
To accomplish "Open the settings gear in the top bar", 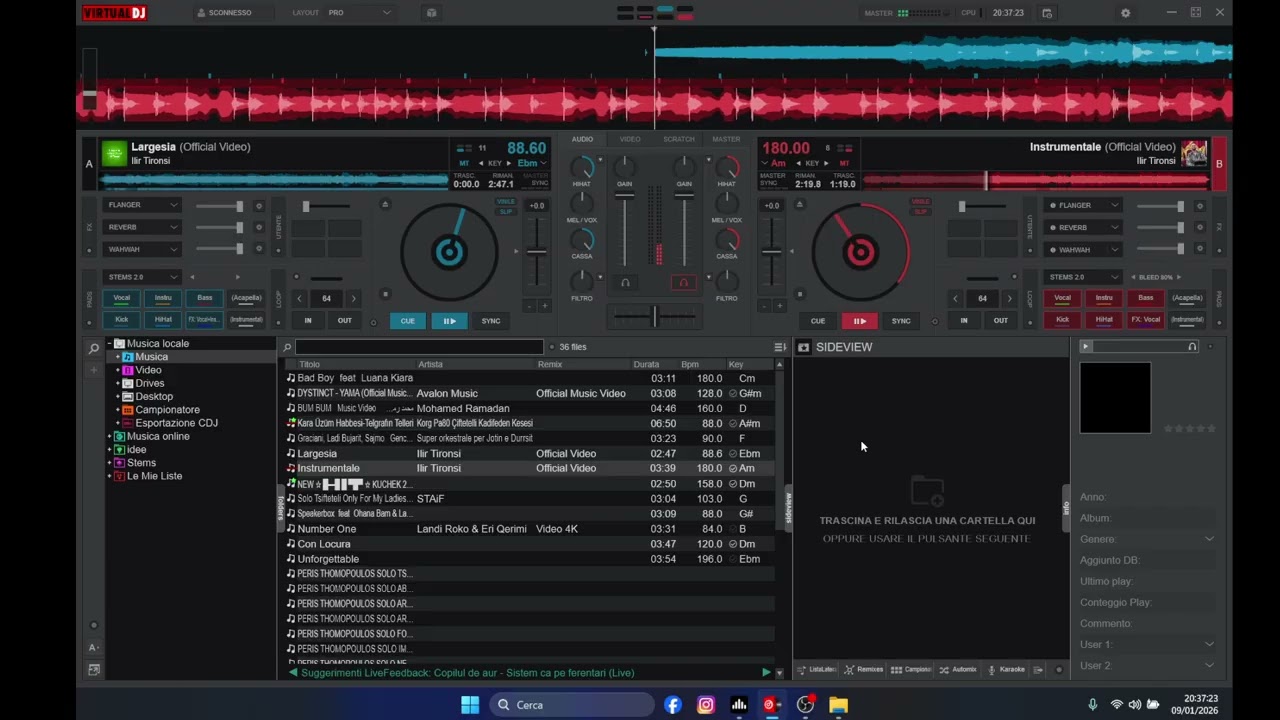I will (x=1125, y=13).
